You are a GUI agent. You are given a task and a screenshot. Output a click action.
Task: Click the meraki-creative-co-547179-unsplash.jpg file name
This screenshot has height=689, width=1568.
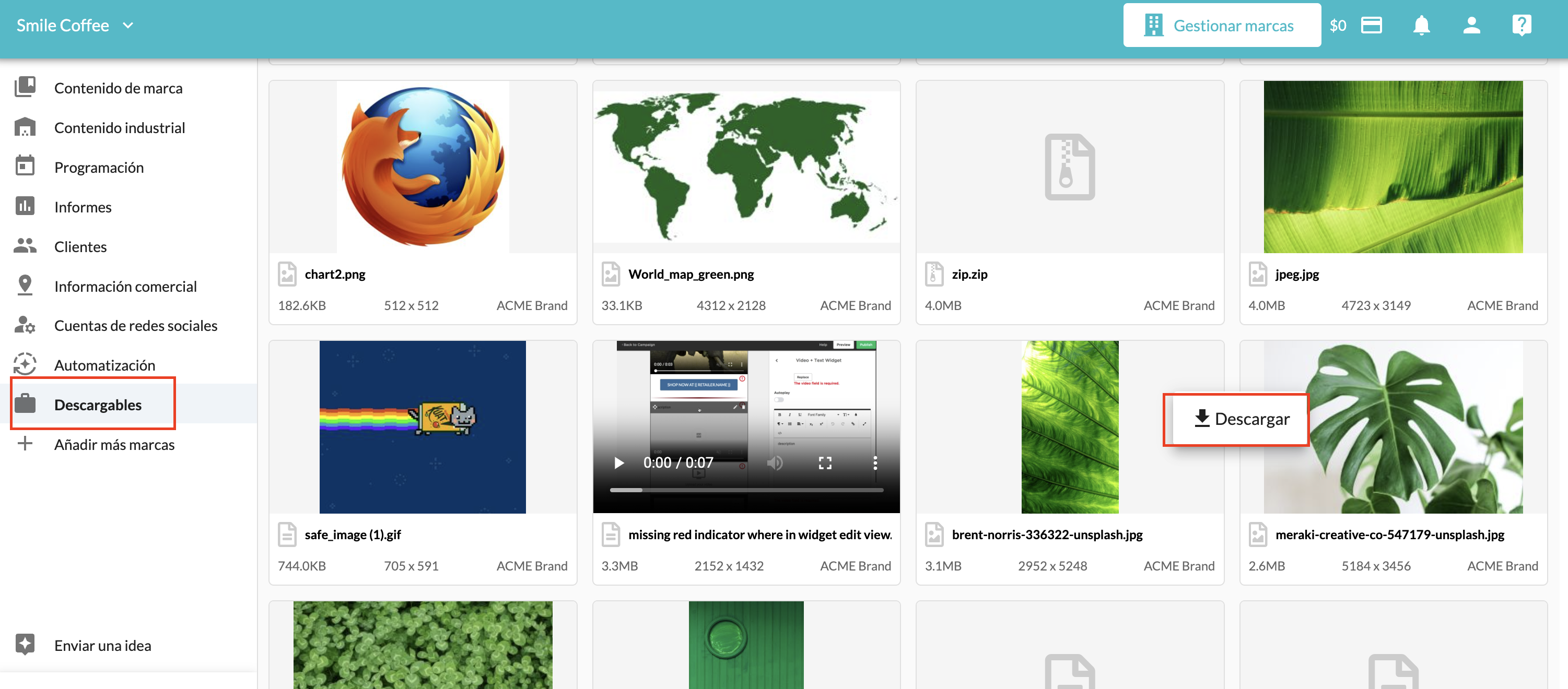point(1390,534)
